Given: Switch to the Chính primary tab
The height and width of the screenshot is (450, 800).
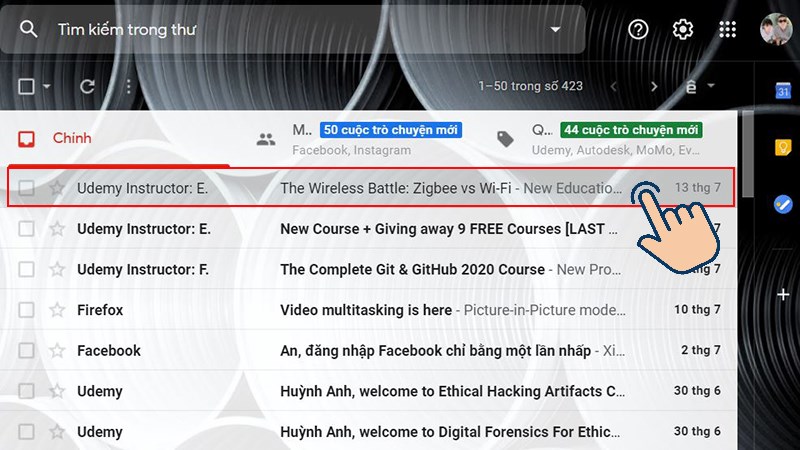Looking at the screenshot, I should [x=72, y=138].
